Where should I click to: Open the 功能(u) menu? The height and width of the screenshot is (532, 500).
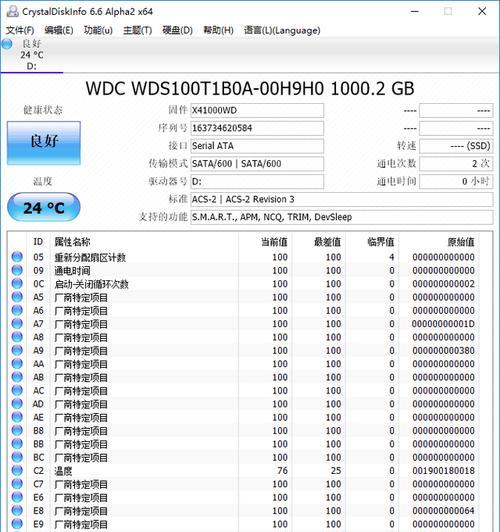pos(98,31)
